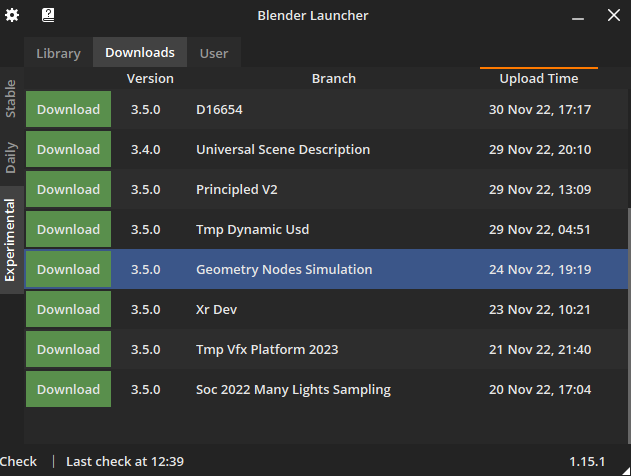Sort by the Branch column header
This screenshot has height=476, width=631.
[x=334, y=78]
